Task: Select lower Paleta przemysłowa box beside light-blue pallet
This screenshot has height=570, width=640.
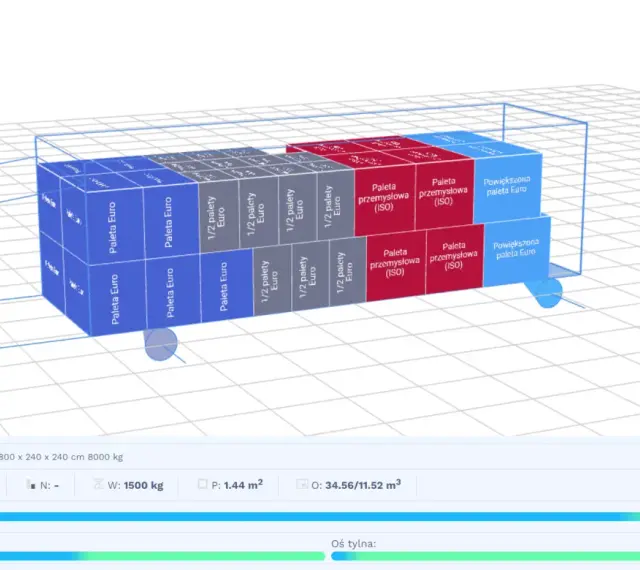Action: tap(454, 257)
